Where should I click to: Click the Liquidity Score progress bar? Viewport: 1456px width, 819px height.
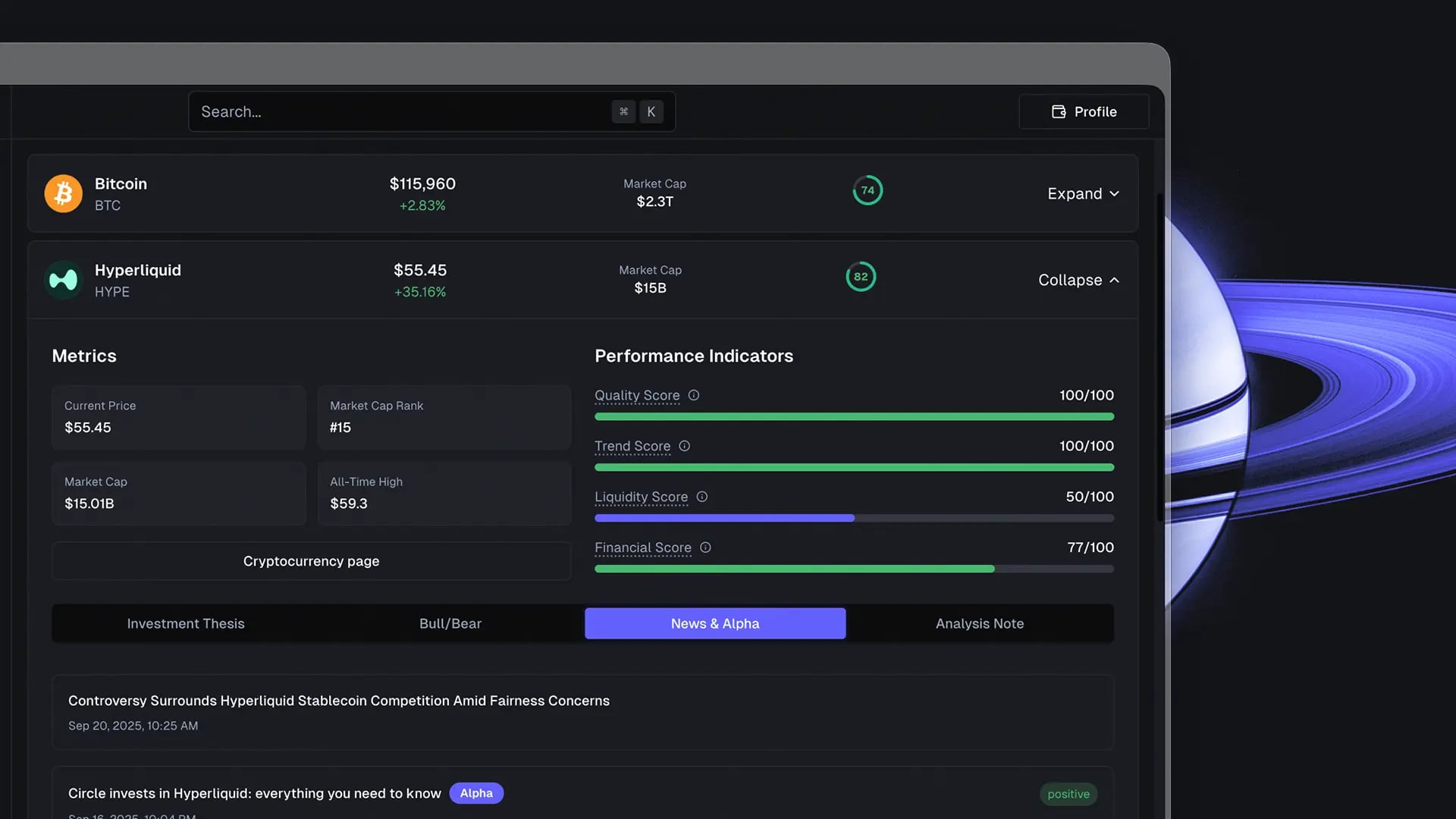[x=854, y=518]
